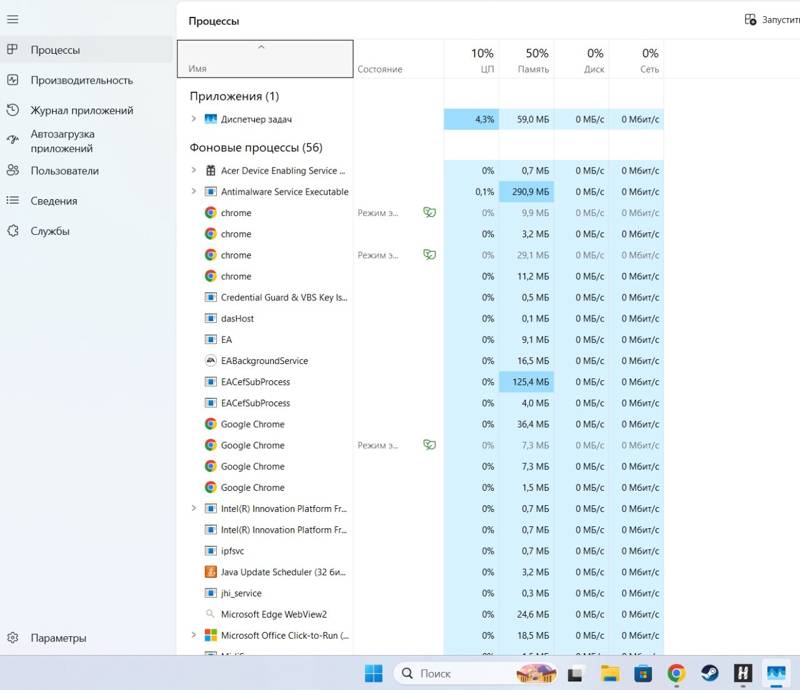Expand Antimalware Service Executable row
Screen dimensions: 800x690
pos(193,191)
